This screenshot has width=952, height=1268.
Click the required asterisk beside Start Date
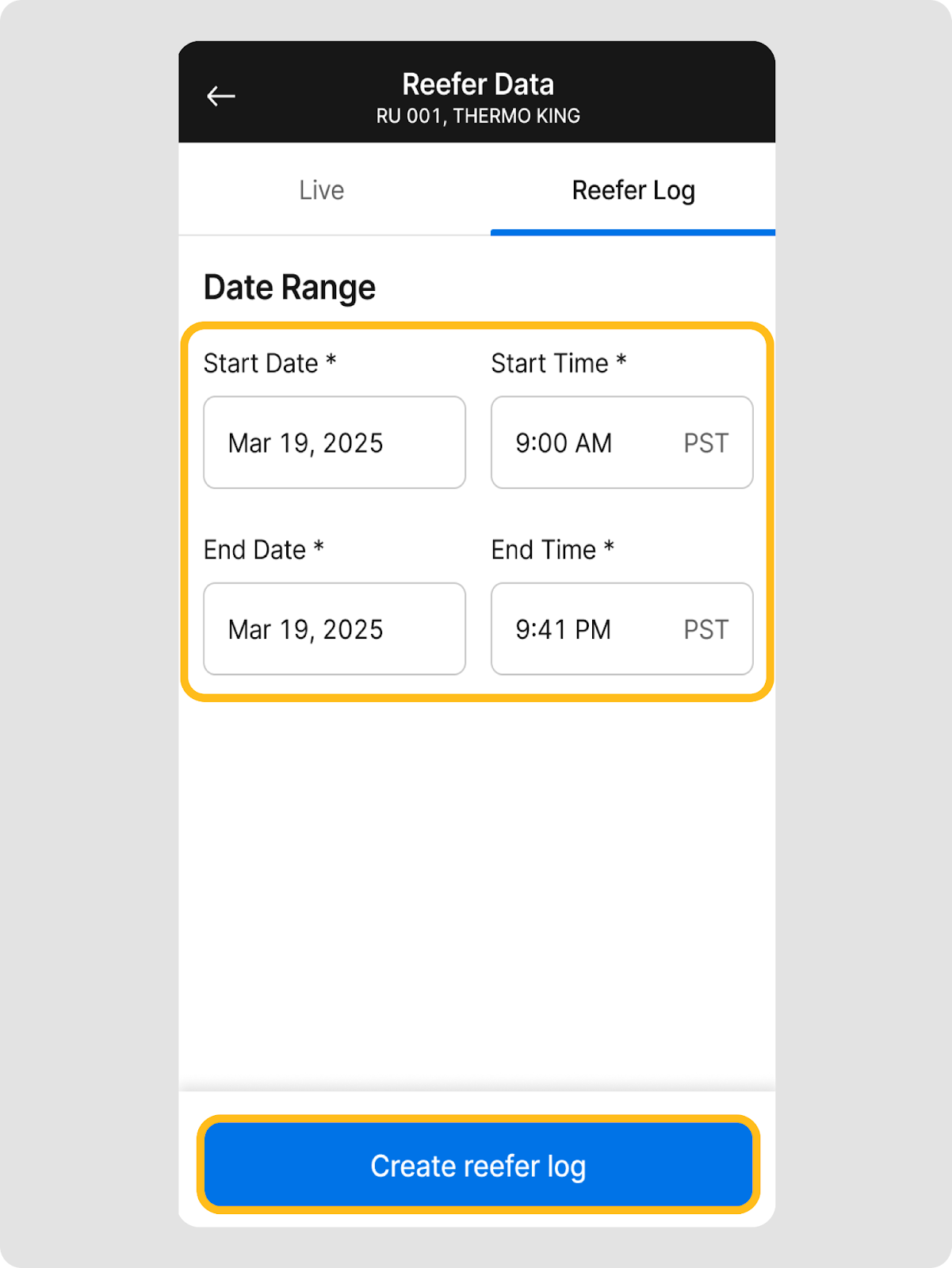pyautogui.click(x=331, y=361)
